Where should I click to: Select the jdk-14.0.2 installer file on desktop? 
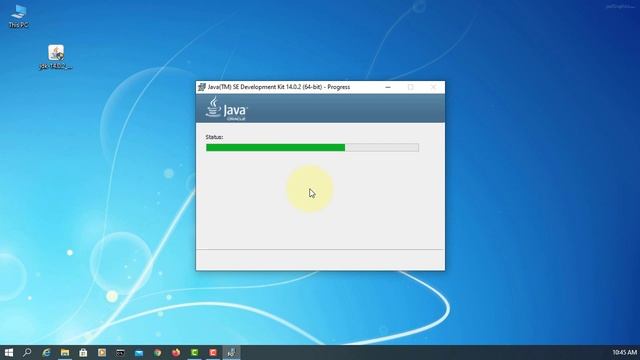pyautogui.click(x=56, y=57)
